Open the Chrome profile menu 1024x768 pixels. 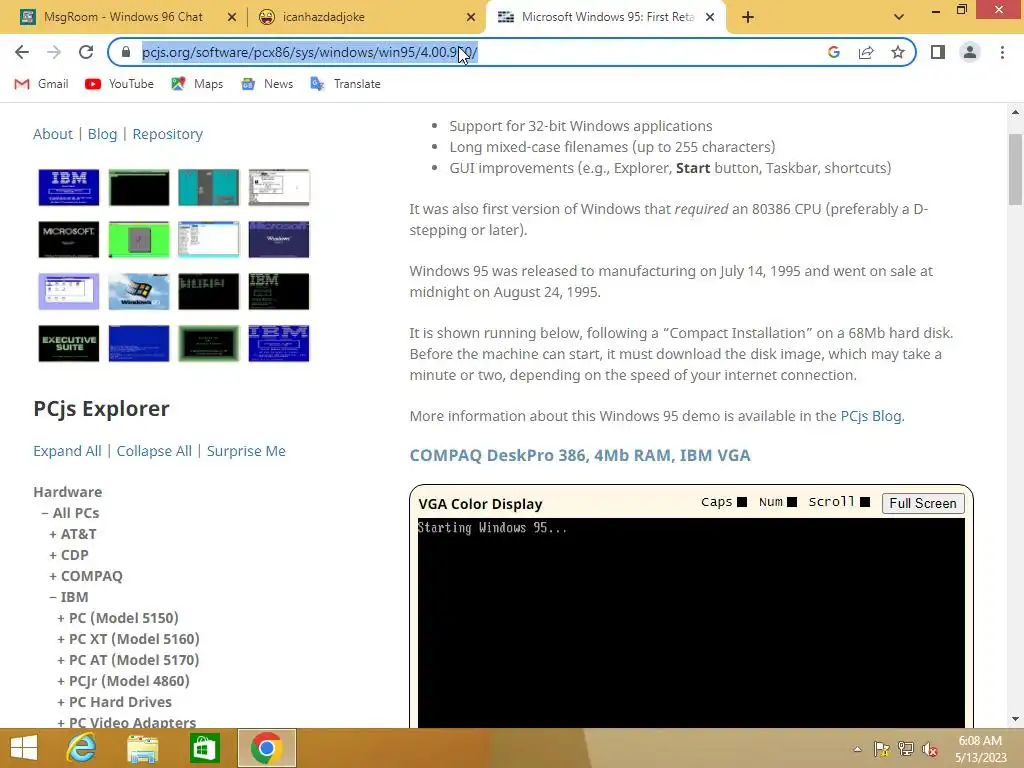[x=970, y=52]
